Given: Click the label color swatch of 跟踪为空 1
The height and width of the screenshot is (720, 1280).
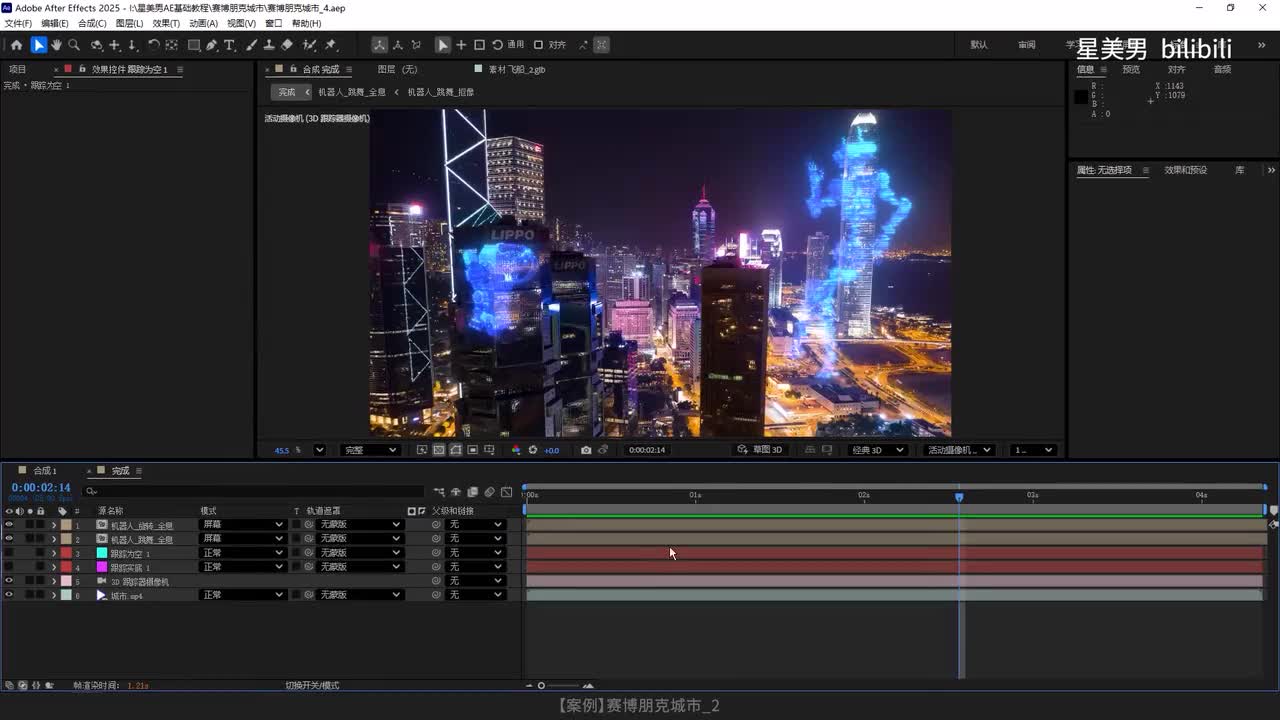Looking at the screenshot, I should point(66,553).
